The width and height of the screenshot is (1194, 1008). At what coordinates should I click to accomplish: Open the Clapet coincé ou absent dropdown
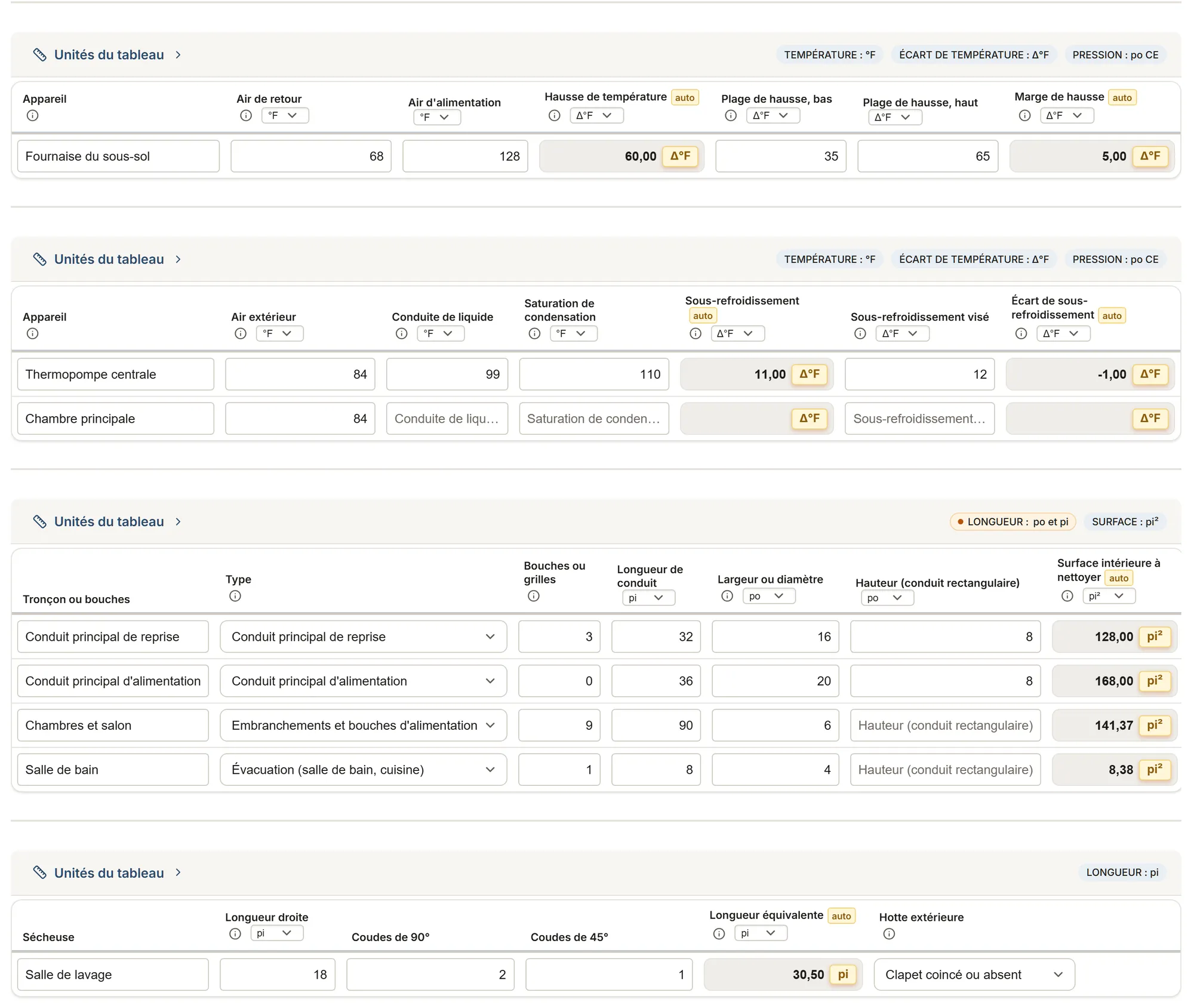(x=974, y=975)
